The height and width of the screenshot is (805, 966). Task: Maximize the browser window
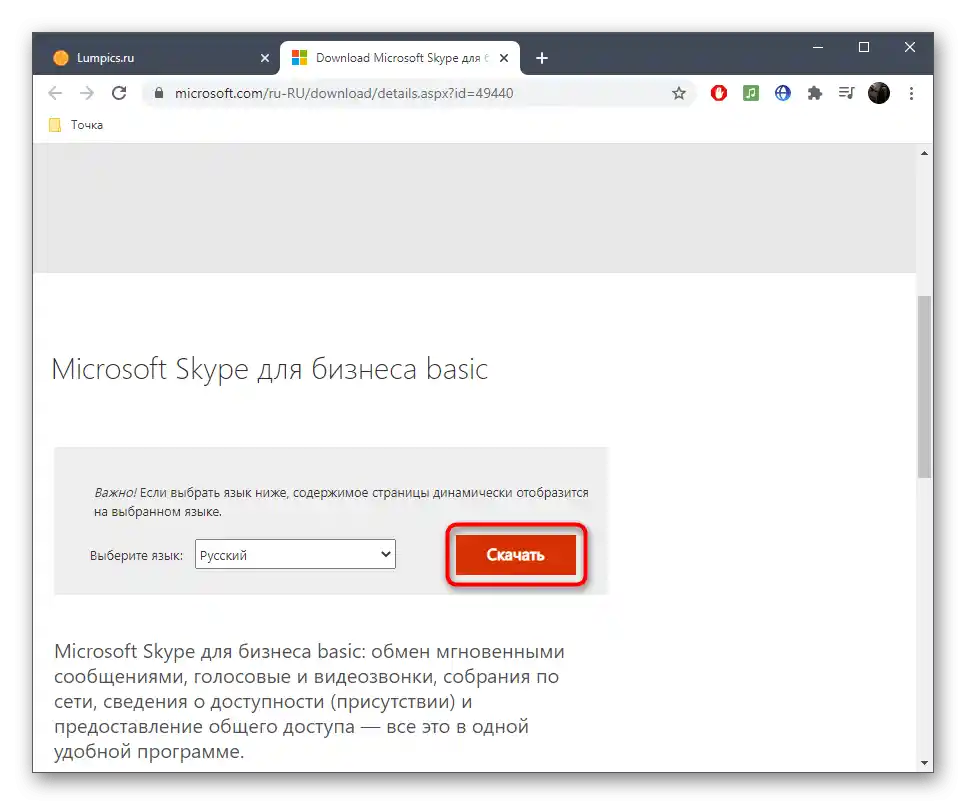coord(864,47)
